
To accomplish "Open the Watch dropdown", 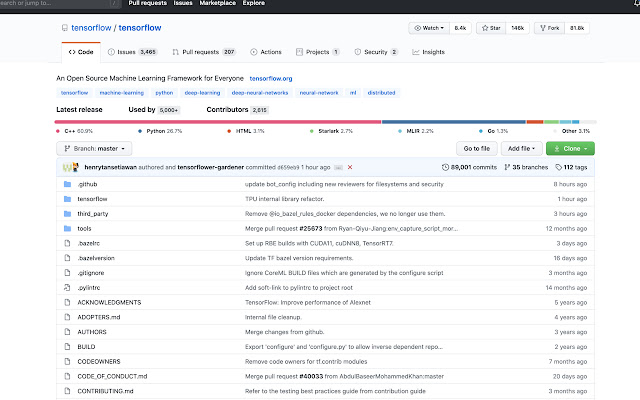I will click(429, 28).
